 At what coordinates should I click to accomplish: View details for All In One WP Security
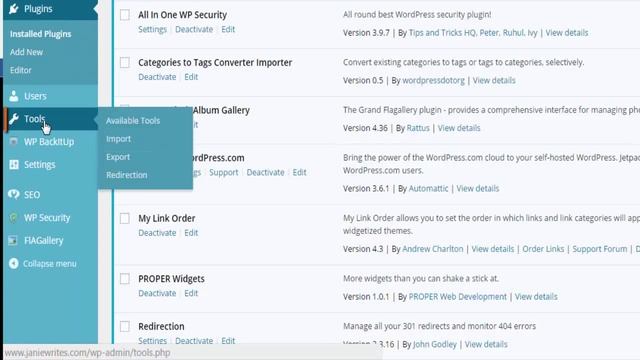[x=567, y=33]
